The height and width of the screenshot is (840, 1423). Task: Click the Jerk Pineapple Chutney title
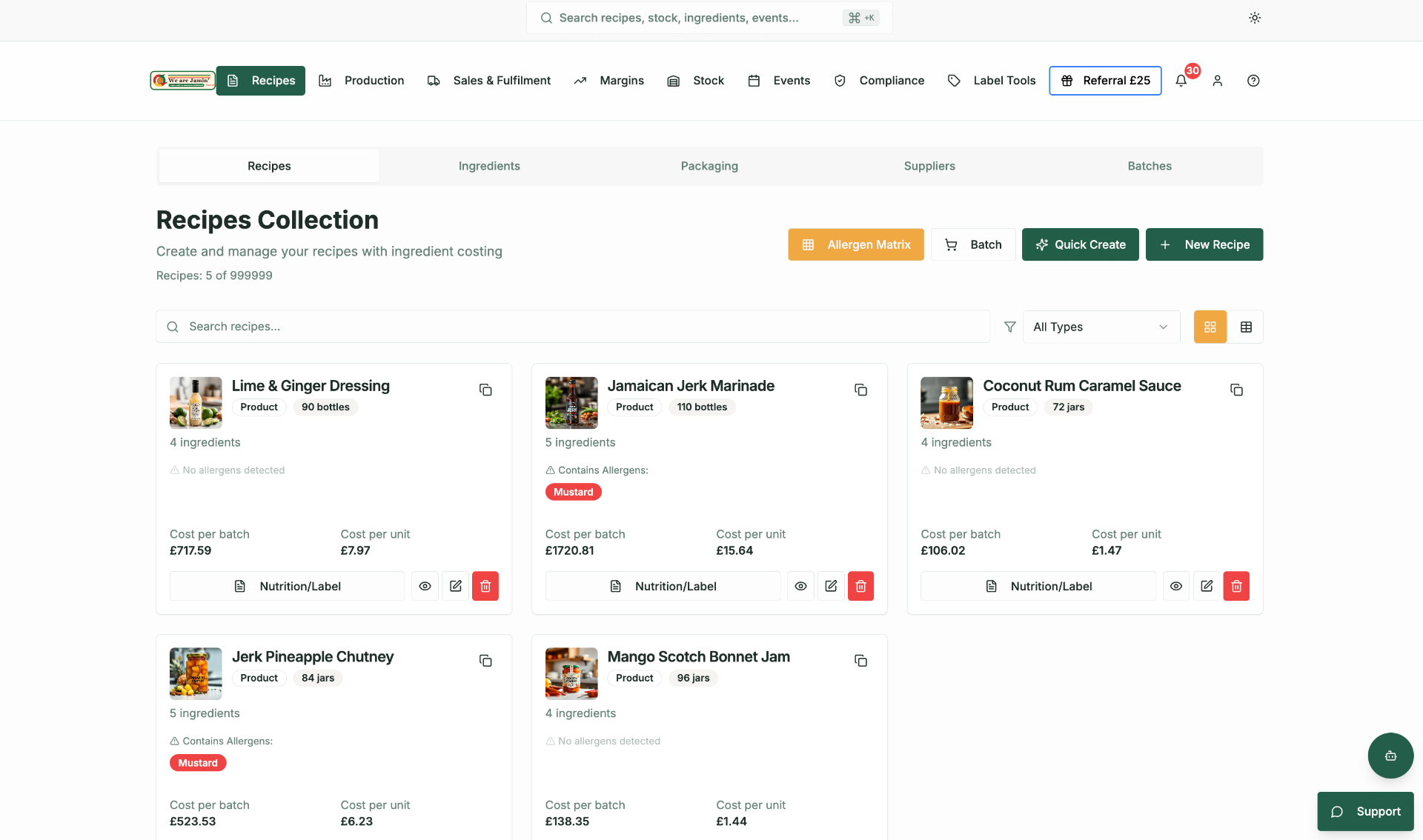click(x=313, y=657)
